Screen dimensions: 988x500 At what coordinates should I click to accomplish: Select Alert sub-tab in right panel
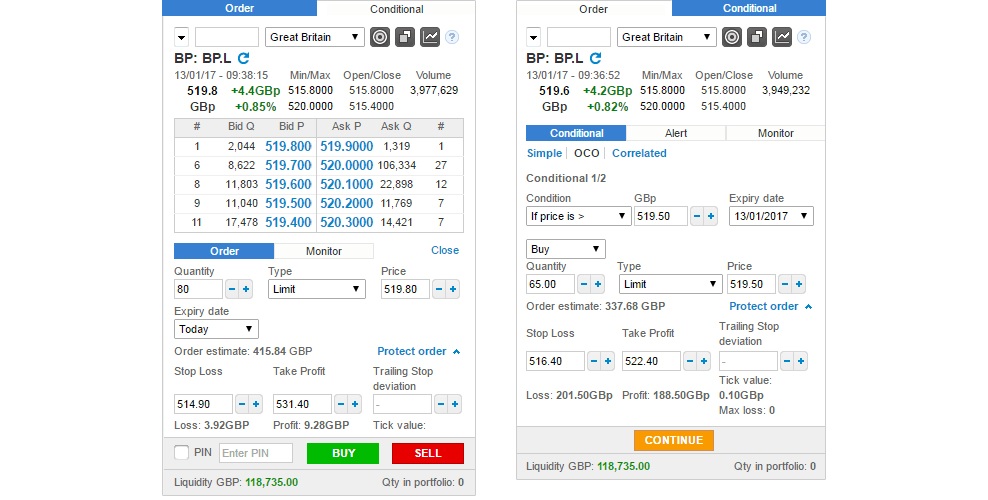pos(676,133)
